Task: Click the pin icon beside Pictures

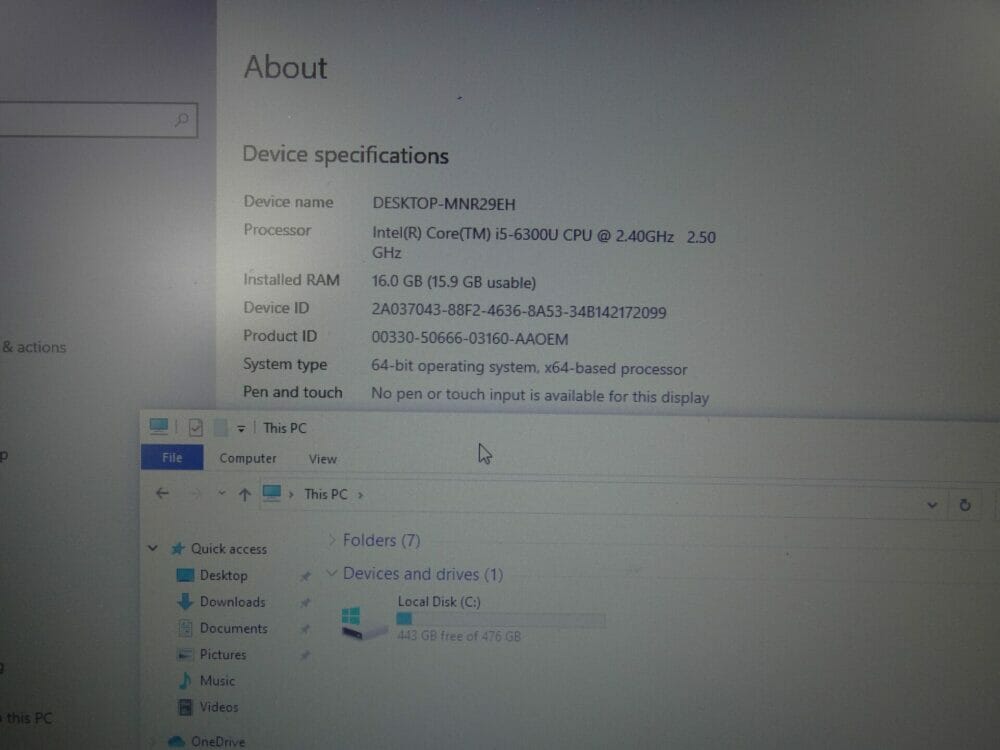Action: point(305,655)
